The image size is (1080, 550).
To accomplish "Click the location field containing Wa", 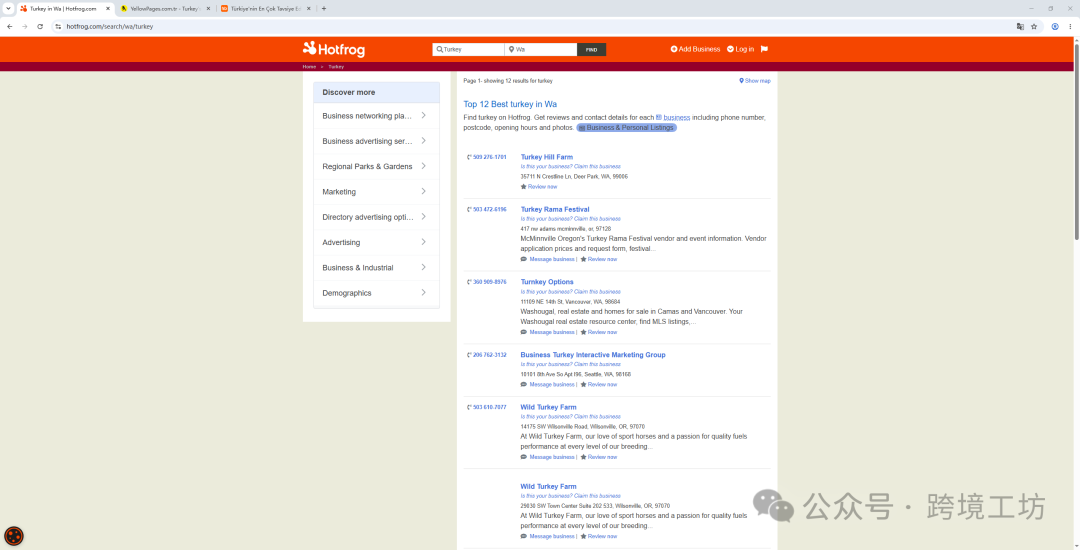I will [x=541, y=50].
